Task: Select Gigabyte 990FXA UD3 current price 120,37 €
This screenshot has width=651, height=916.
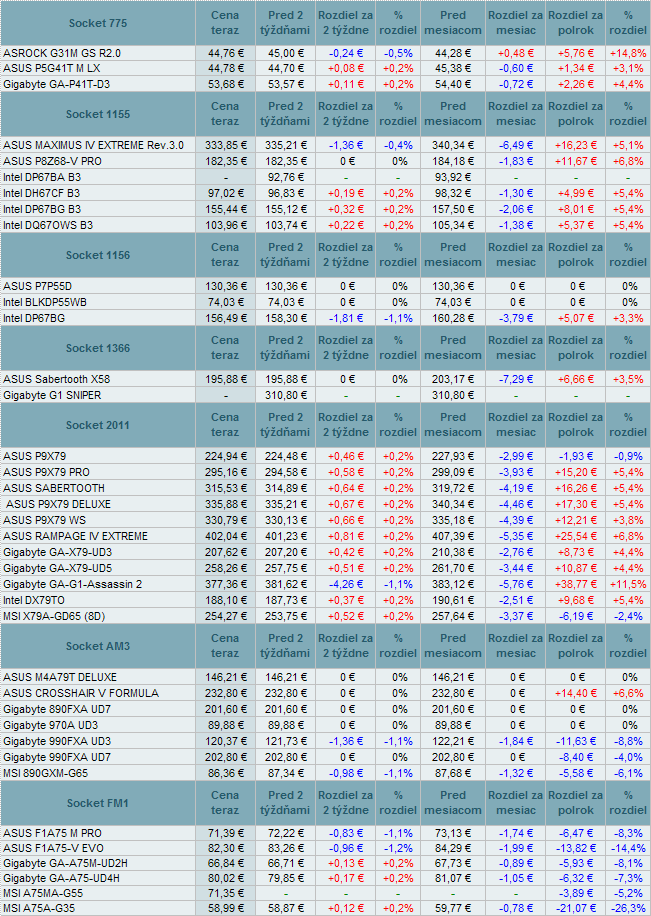Action: pyautogui.click(x=226, y=741)
